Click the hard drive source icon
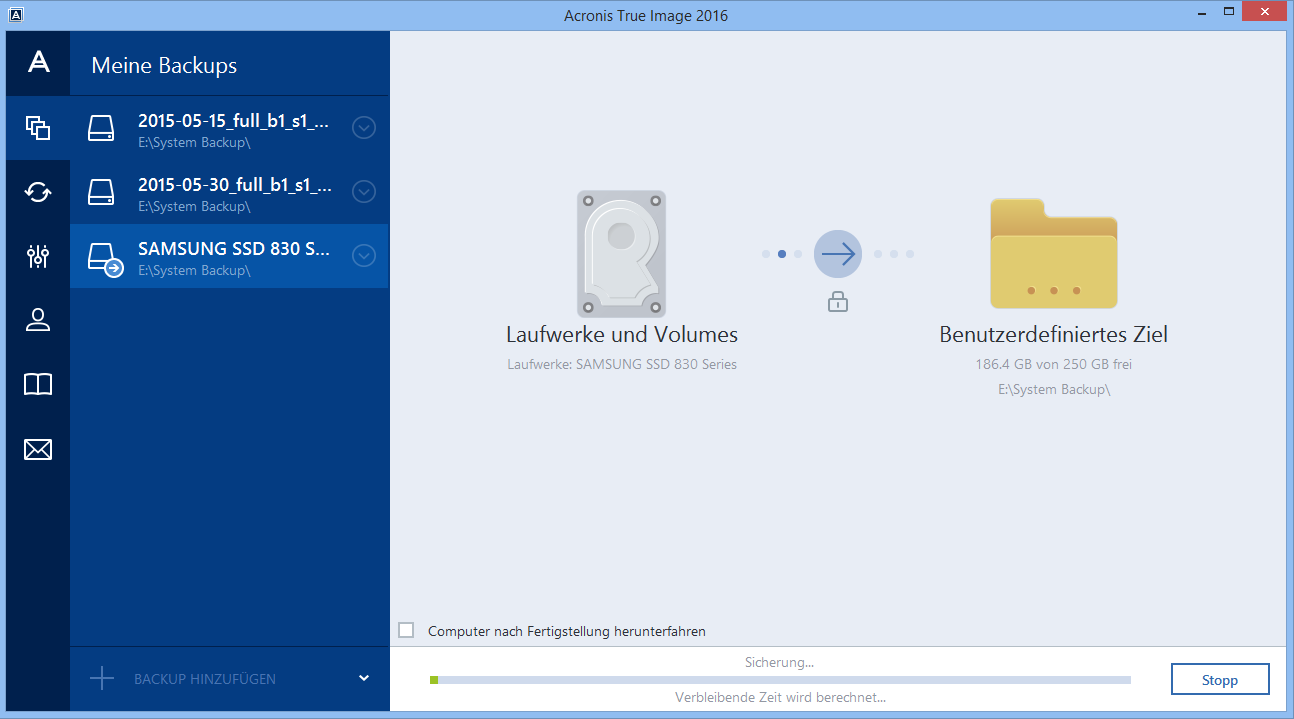 (621, 254)
